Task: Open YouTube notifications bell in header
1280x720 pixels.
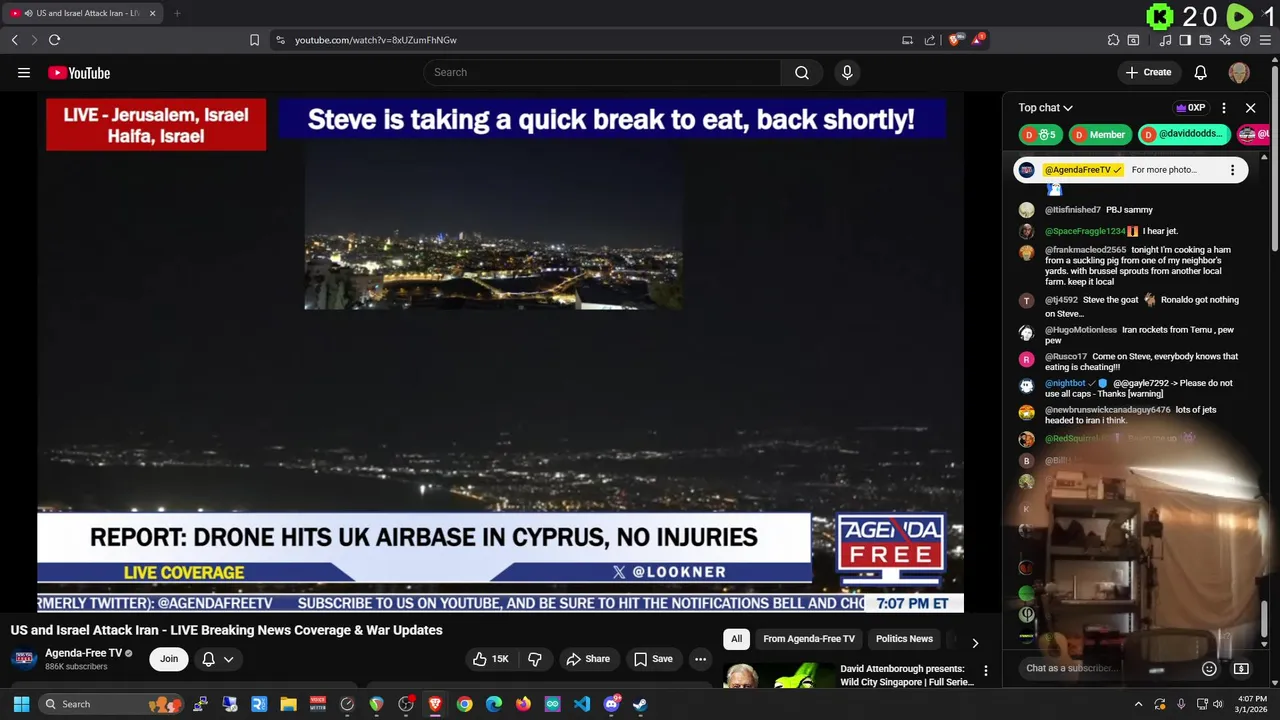Action: 1201,72
